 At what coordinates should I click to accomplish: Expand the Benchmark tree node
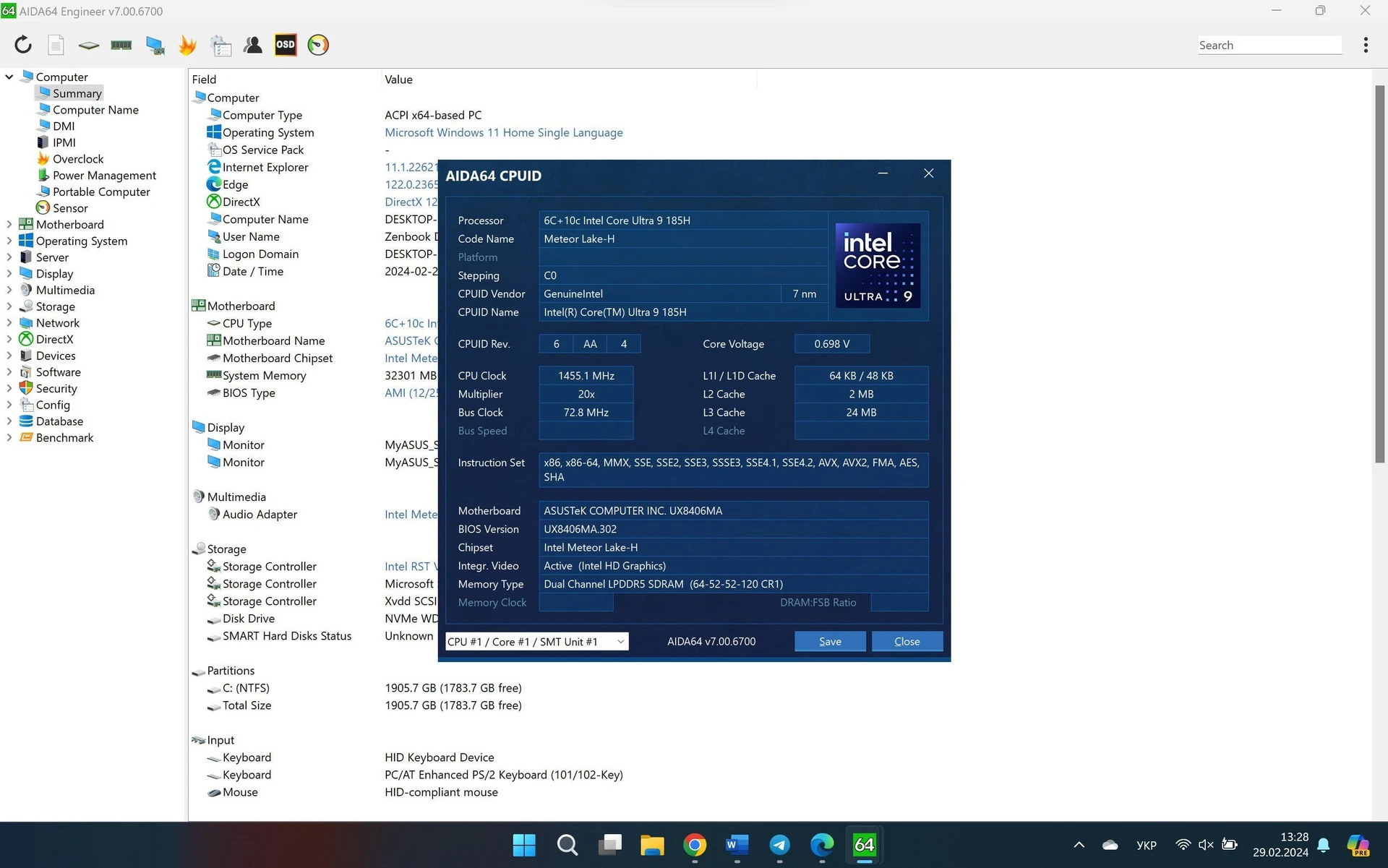[9, 437]
